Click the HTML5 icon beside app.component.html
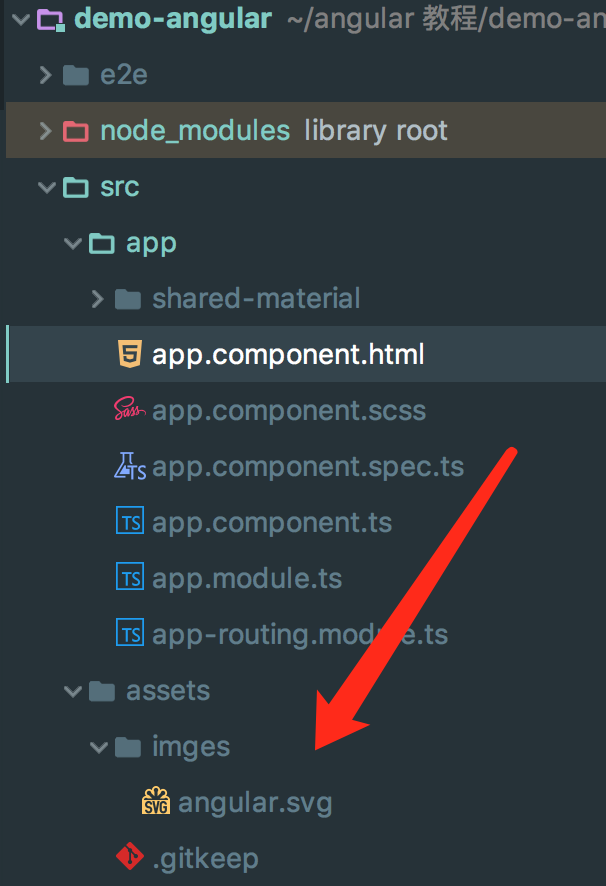This screenshot has width=606, height=886. 129,354
